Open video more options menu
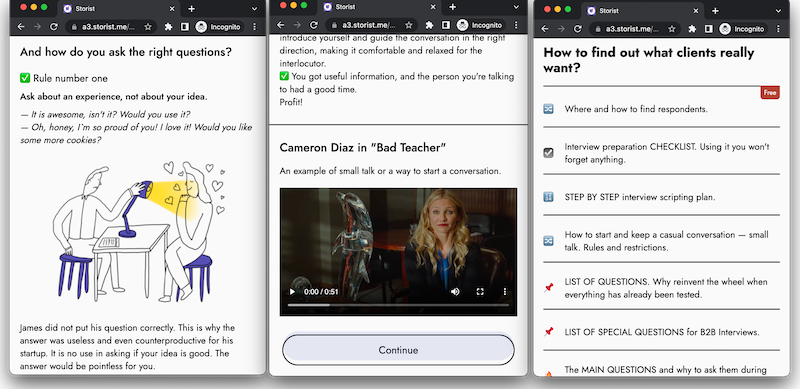 coord(505,292)
